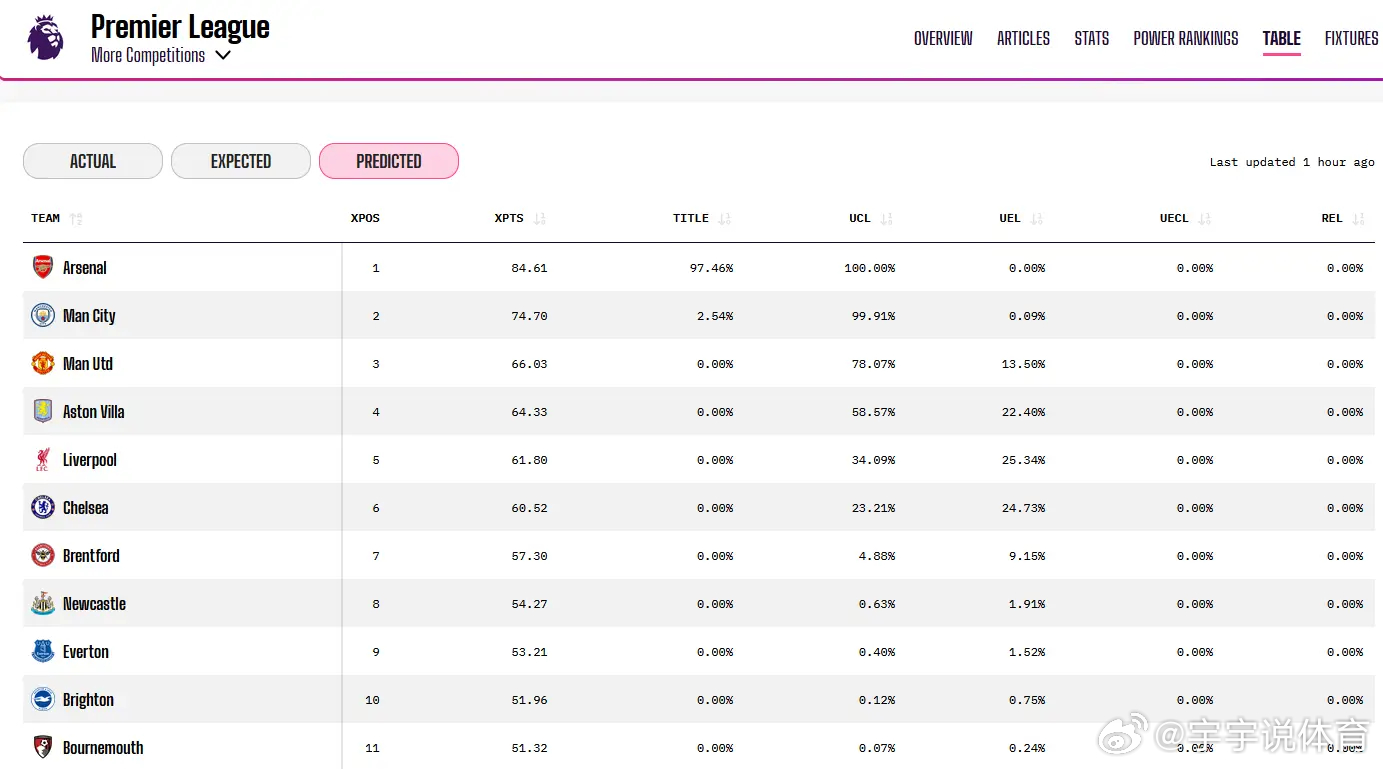Sort by UEL probability arrows
Viewport: 1383px width, 769px height.
[x=1037, y=218]
